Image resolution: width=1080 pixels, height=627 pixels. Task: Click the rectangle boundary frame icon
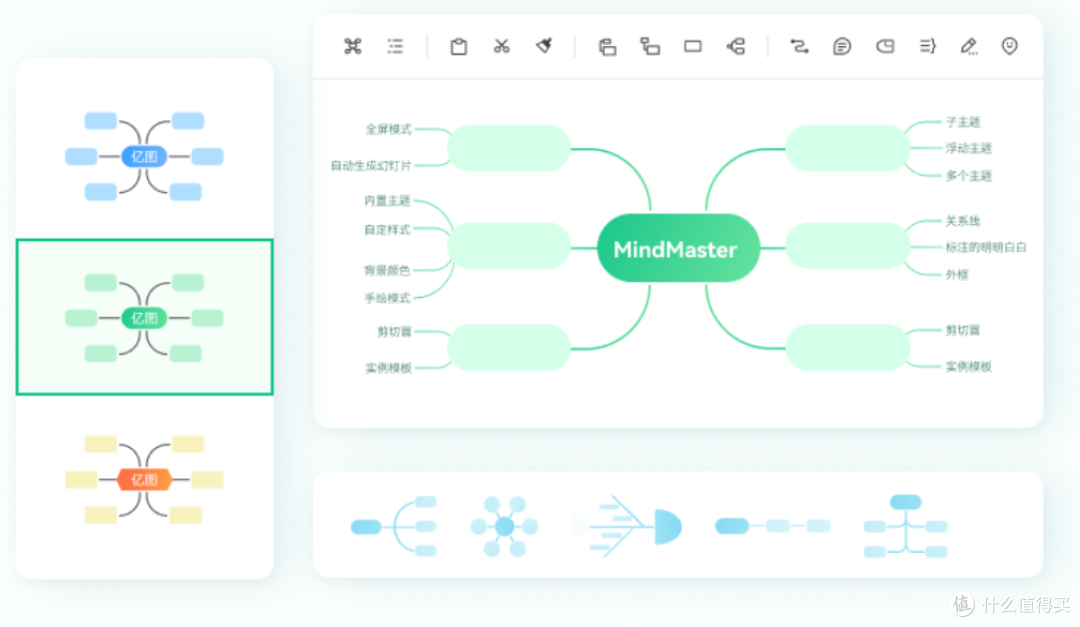coord(692,46)
